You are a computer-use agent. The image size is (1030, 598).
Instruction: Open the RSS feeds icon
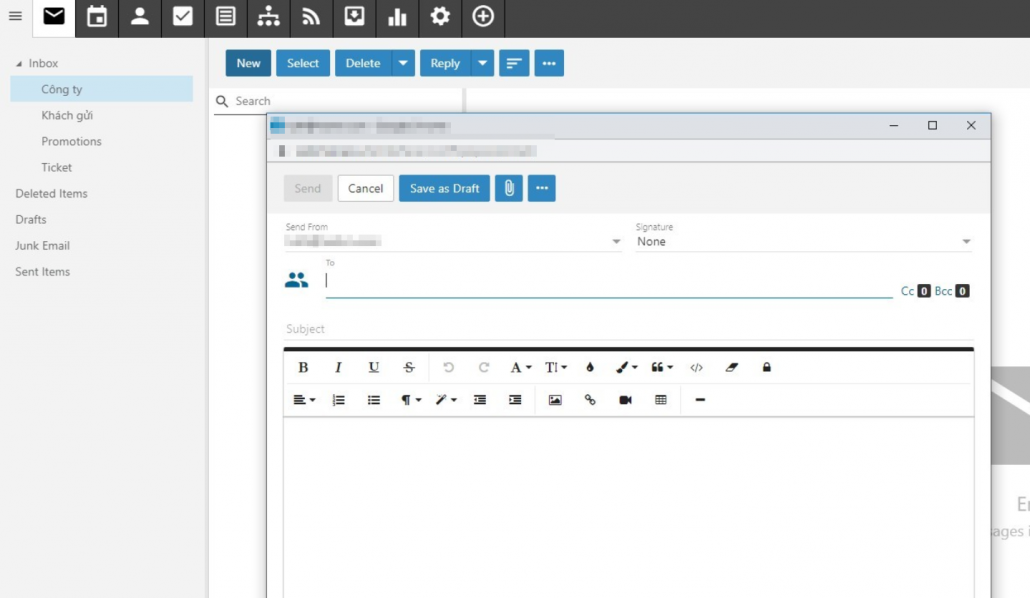(311, 16)
